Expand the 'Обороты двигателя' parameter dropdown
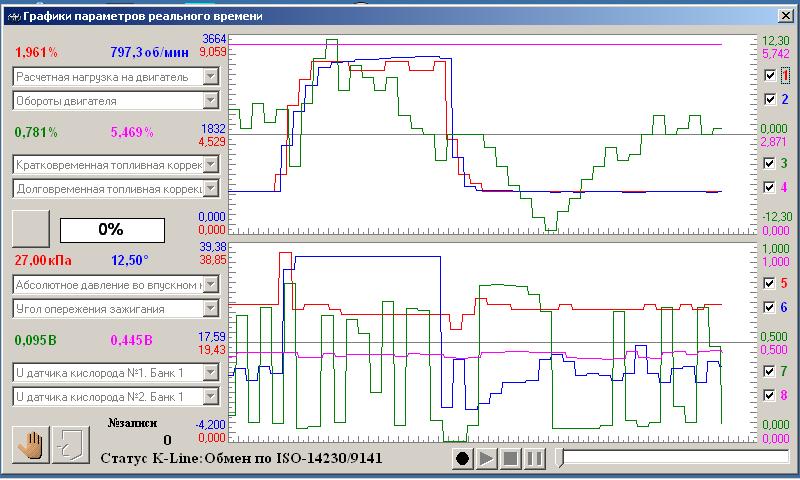This screenshot has width=800, height=480. click(210, 101)
